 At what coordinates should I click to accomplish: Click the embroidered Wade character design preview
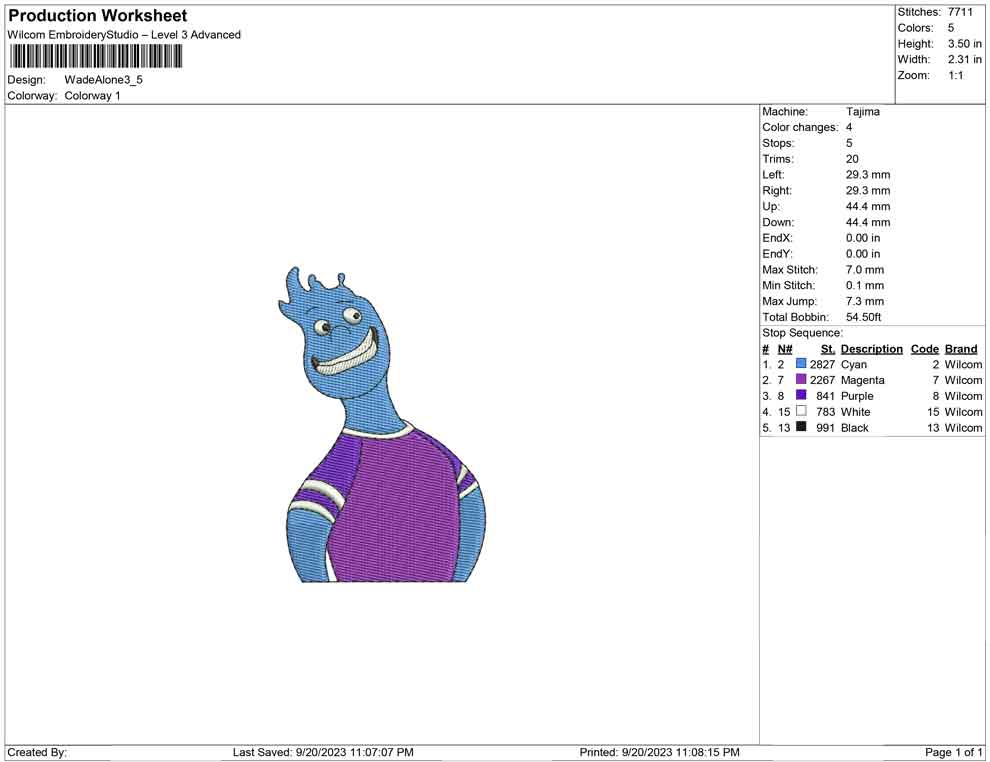[x=383, y=424]
